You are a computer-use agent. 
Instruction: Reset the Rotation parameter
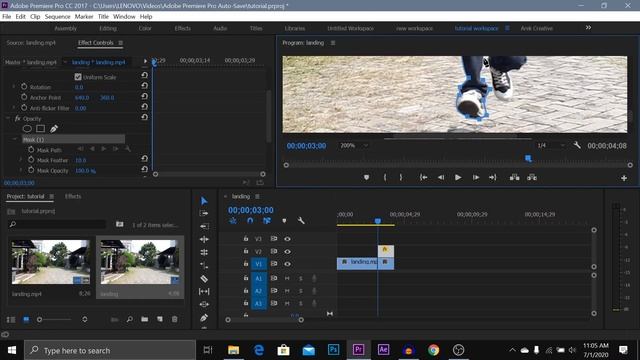click(144, 86)
